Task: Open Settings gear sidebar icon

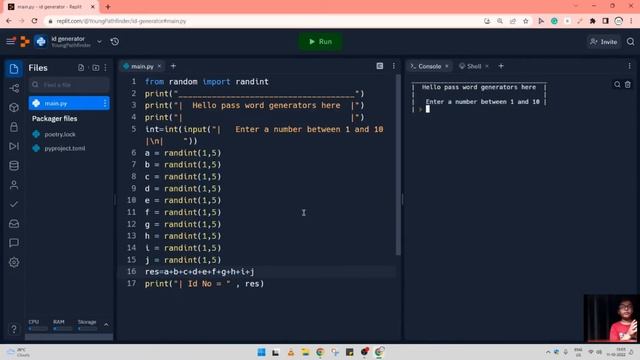Action: [x=14, y=262]
